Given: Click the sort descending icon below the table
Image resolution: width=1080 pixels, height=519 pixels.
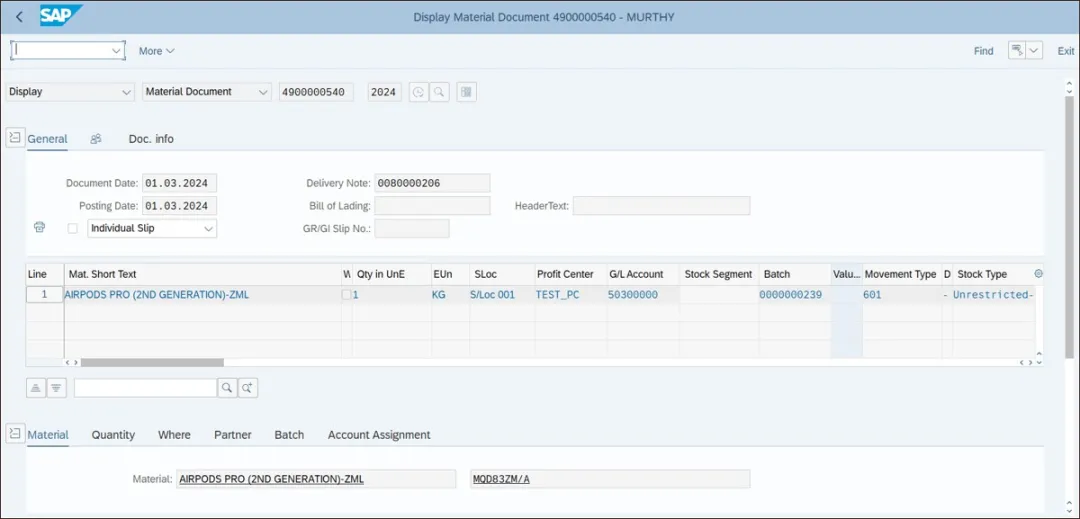Looking at the screenshot, I should coord(56,388).
